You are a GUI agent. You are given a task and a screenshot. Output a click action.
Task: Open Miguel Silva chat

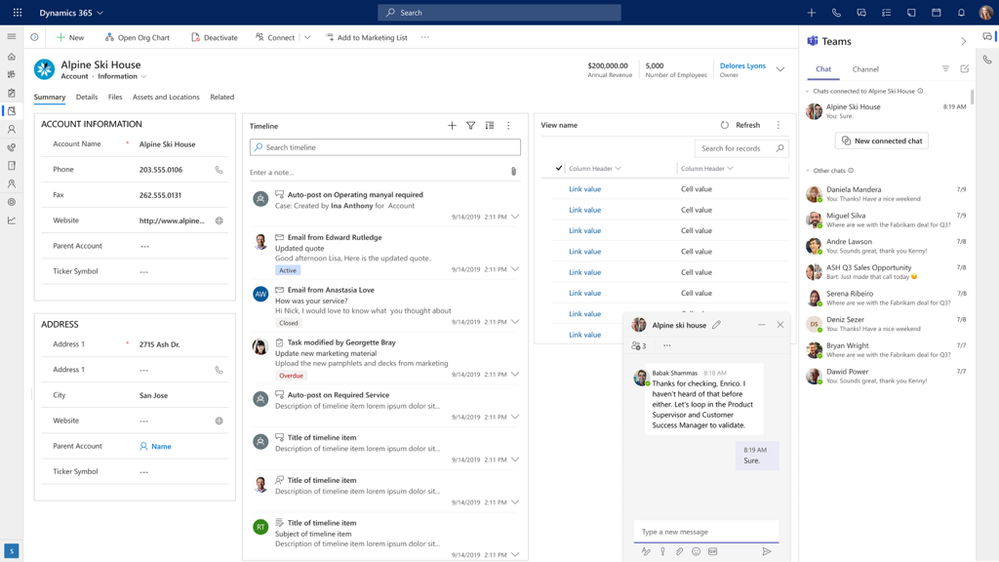886,220
